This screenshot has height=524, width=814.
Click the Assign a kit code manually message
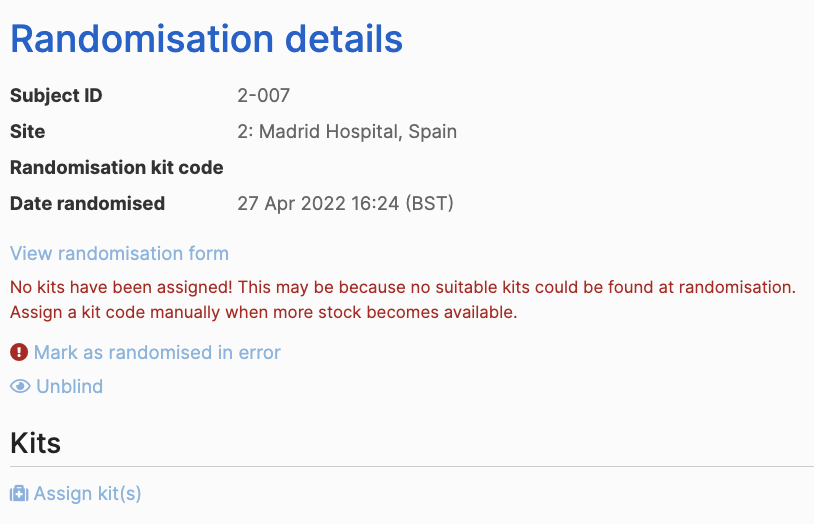coord(264,313)
